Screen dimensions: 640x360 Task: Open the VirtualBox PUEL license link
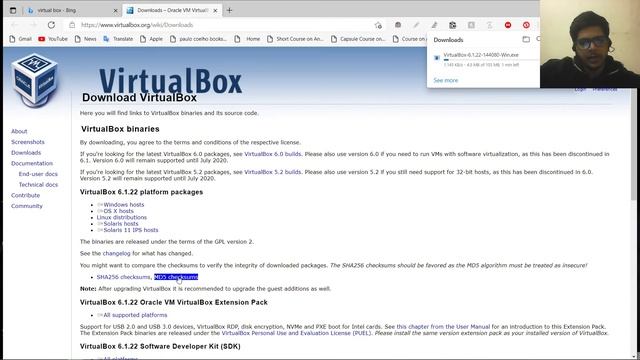tap(296, 333)
